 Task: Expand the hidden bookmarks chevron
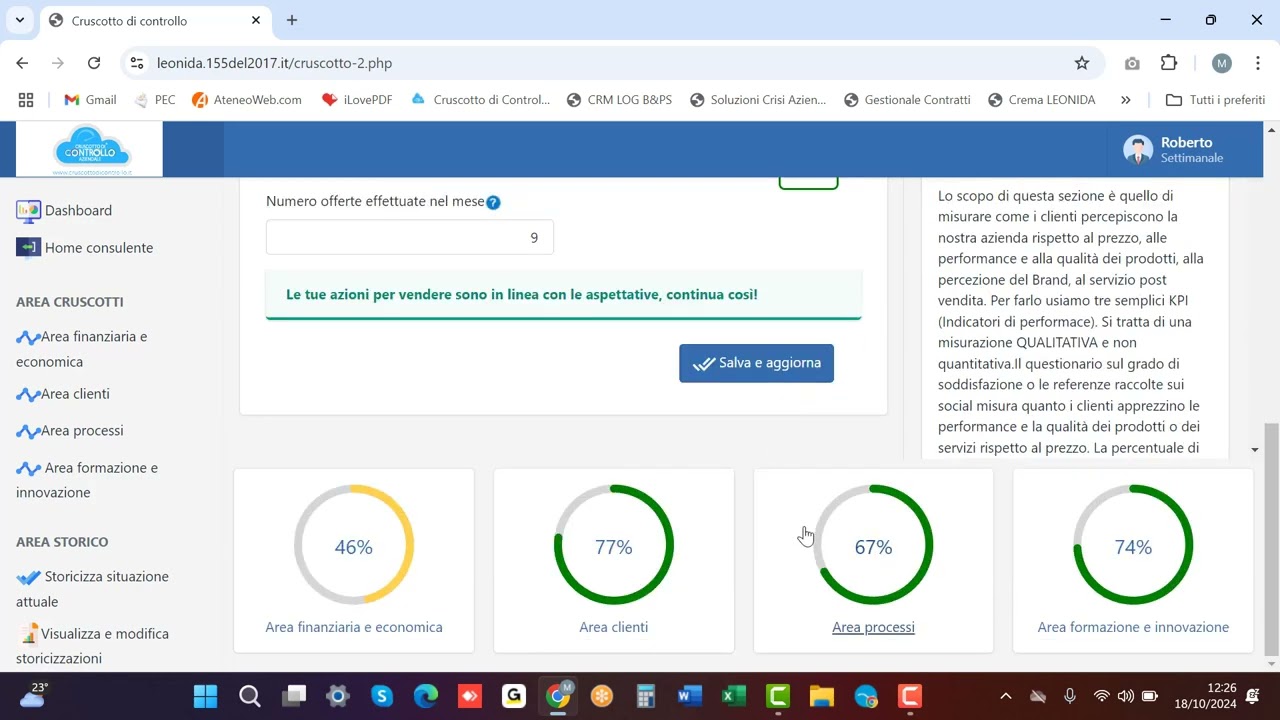click(1125, 100)
